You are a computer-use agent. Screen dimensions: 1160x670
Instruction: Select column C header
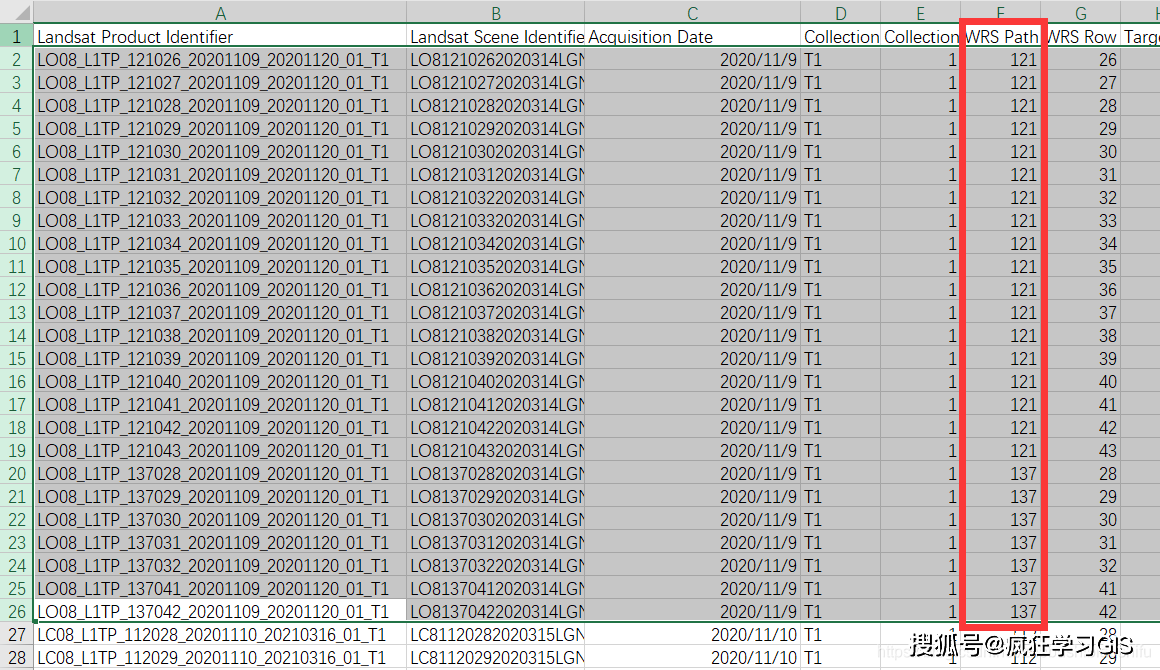pyautogui.click(x=692, y=12)
